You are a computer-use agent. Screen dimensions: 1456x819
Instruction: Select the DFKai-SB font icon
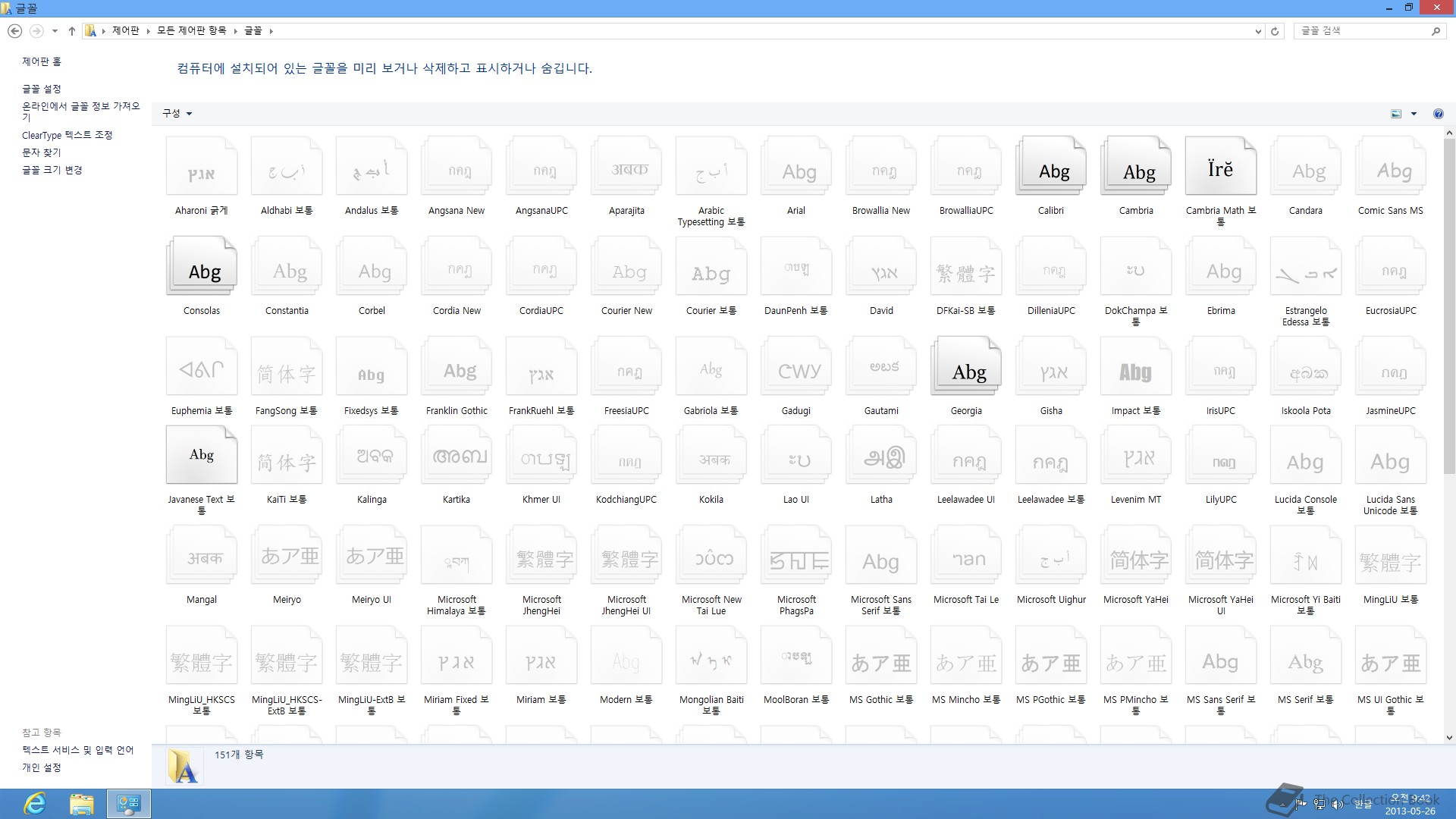[x=966, y=266]
